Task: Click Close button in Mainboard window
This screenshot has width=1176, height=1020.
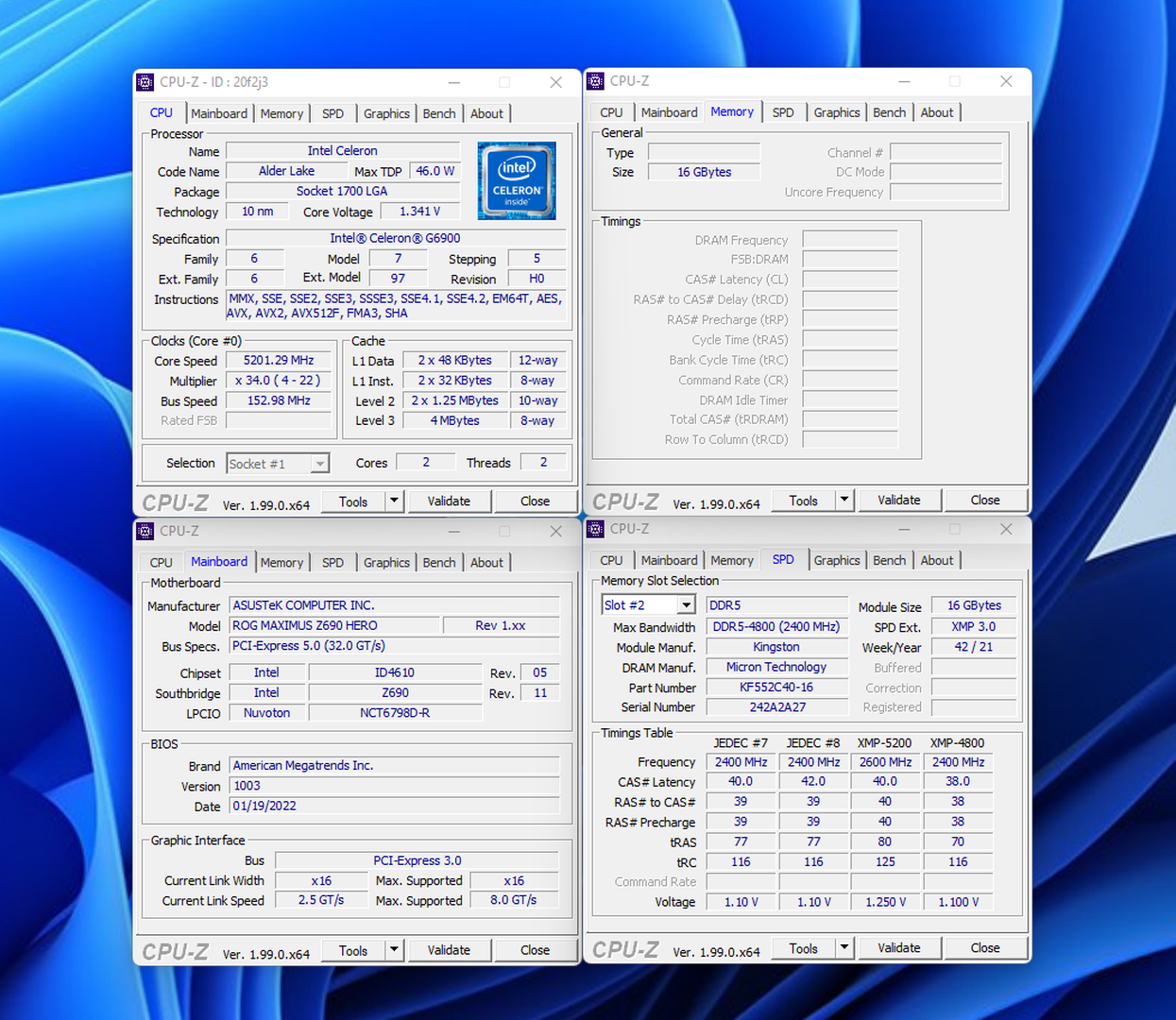Action: pos(535,949)
